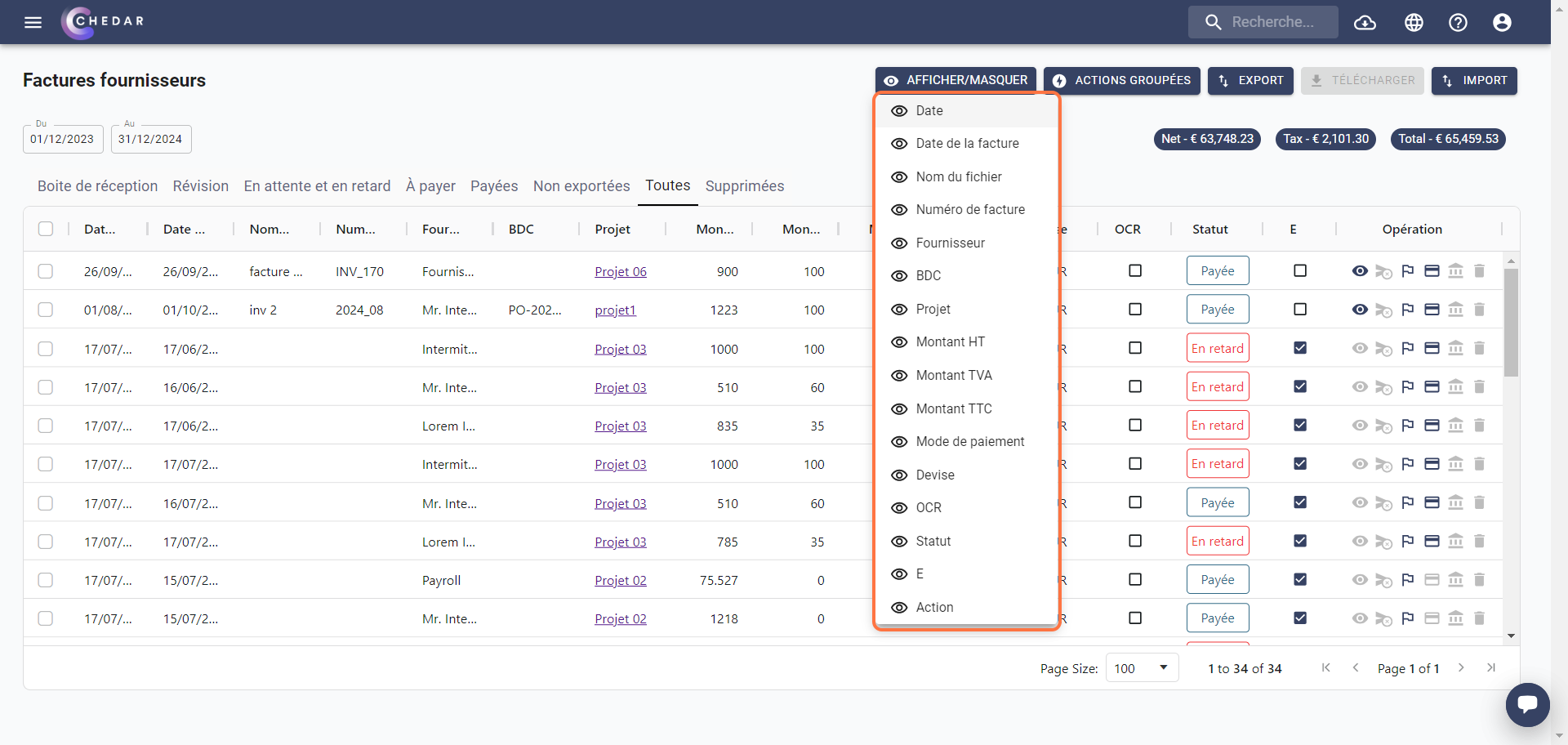The height and width of the screenshot is (745, 1568).
Task: Toggle OCR checkbox in INV_170 row
Action: coord(1135,270)
